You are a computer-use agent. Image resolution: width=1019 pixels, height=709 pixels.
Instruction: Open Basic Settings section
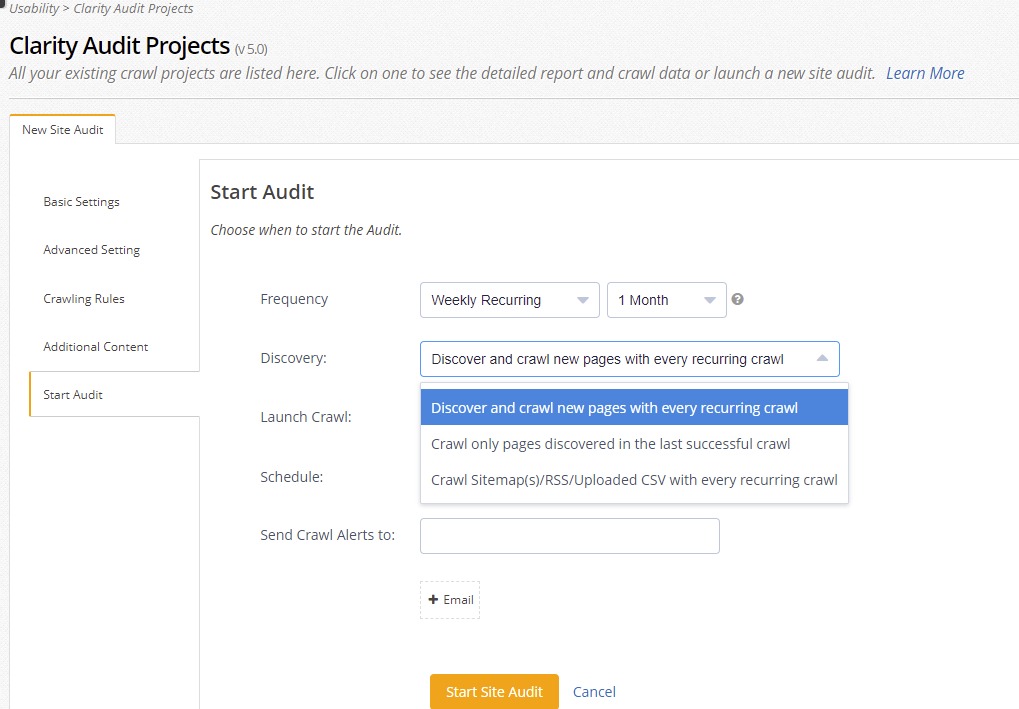coord(81,201)
